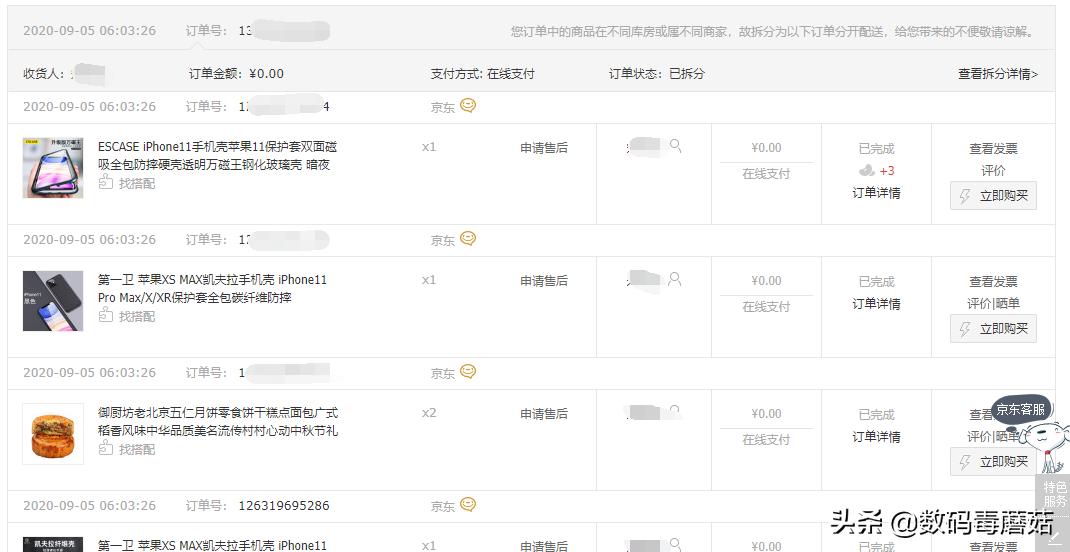Click order number 126319695286
The width and height of the screenshot is (1070, 552).
[x=284, y=506]
